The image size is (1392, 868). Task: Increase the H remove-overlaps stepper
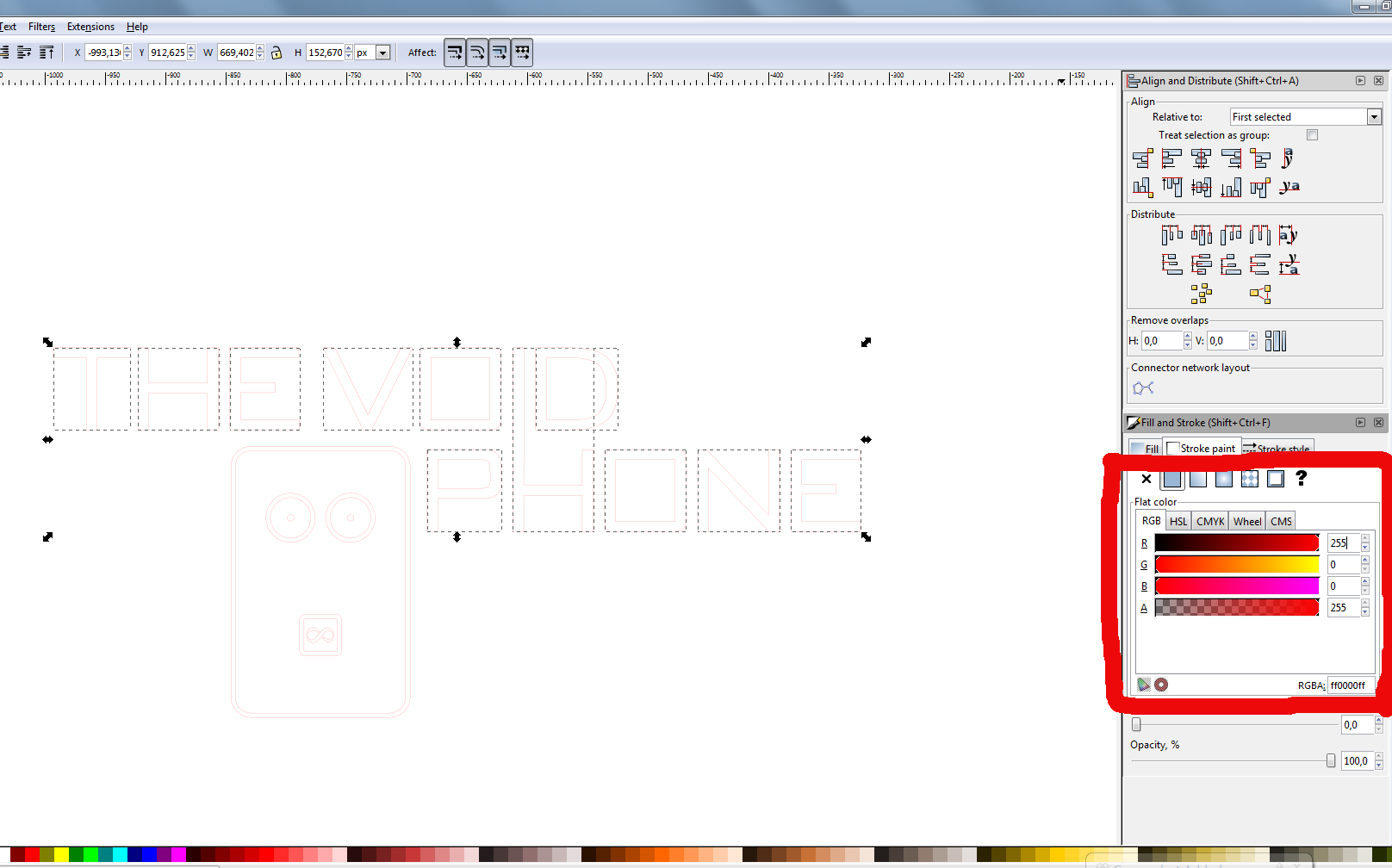(1188, 337)
